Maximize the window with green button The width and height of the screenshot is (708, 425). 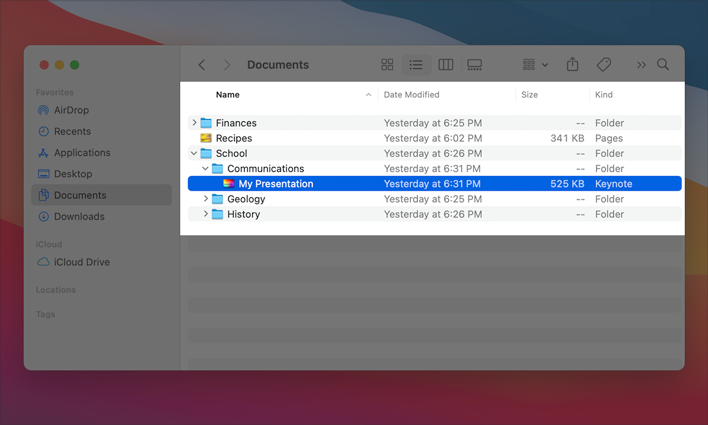coord(75,65)
